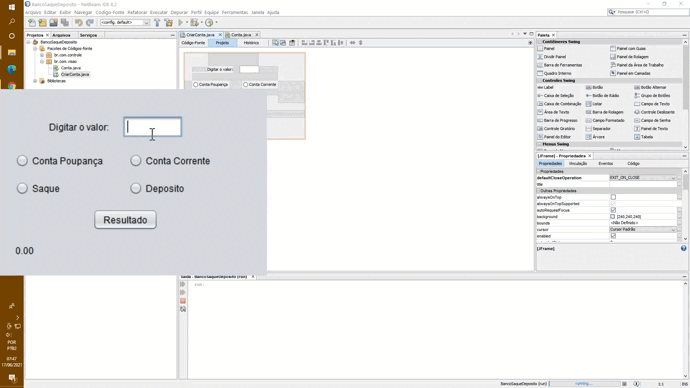Viewport: 690px width, 388px height.
Task: Click the Resultado button
Action: 125,220
